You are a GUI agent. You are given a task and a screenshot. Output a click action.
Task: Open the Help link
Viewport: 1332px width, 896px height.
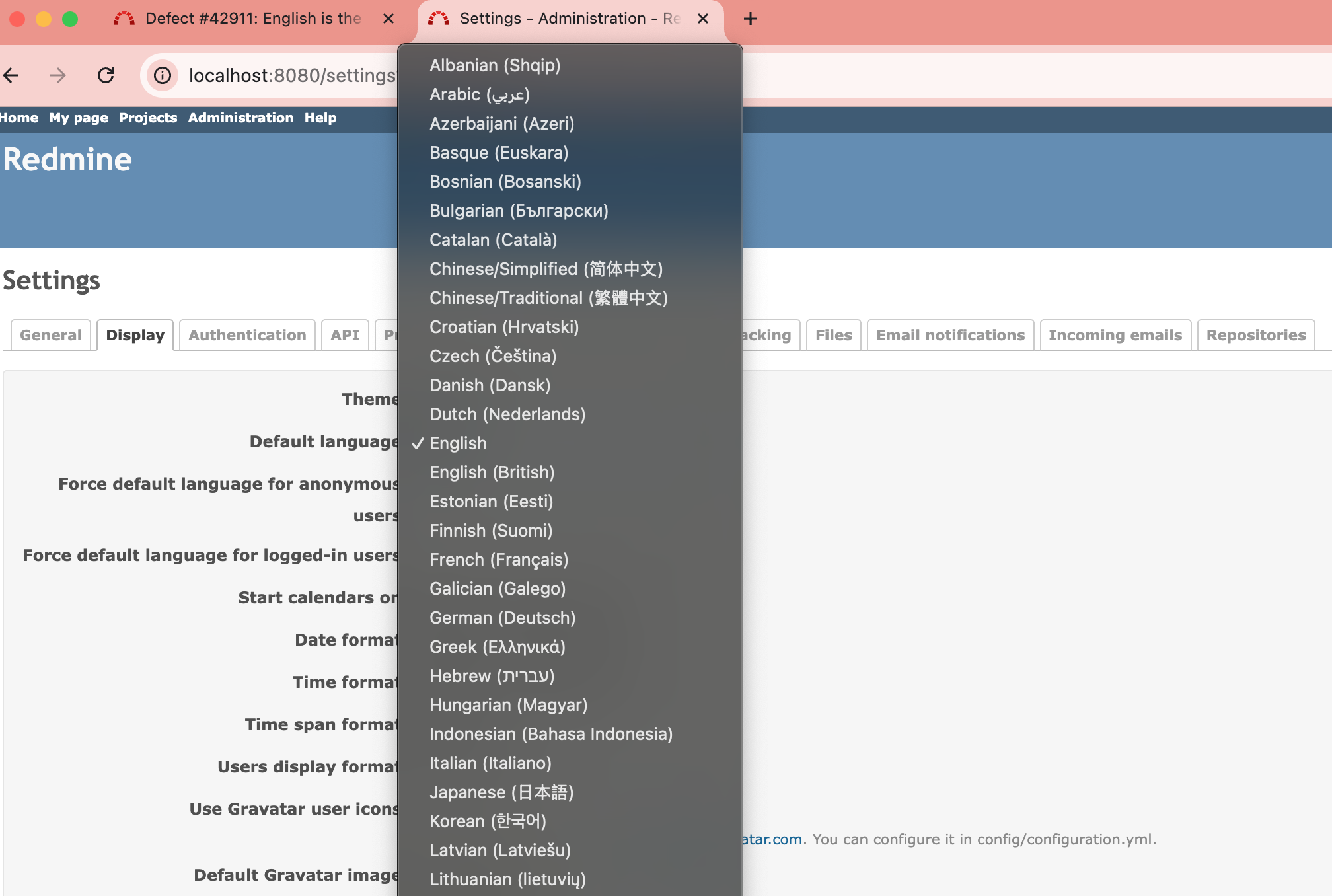click(x=320, y=118)
